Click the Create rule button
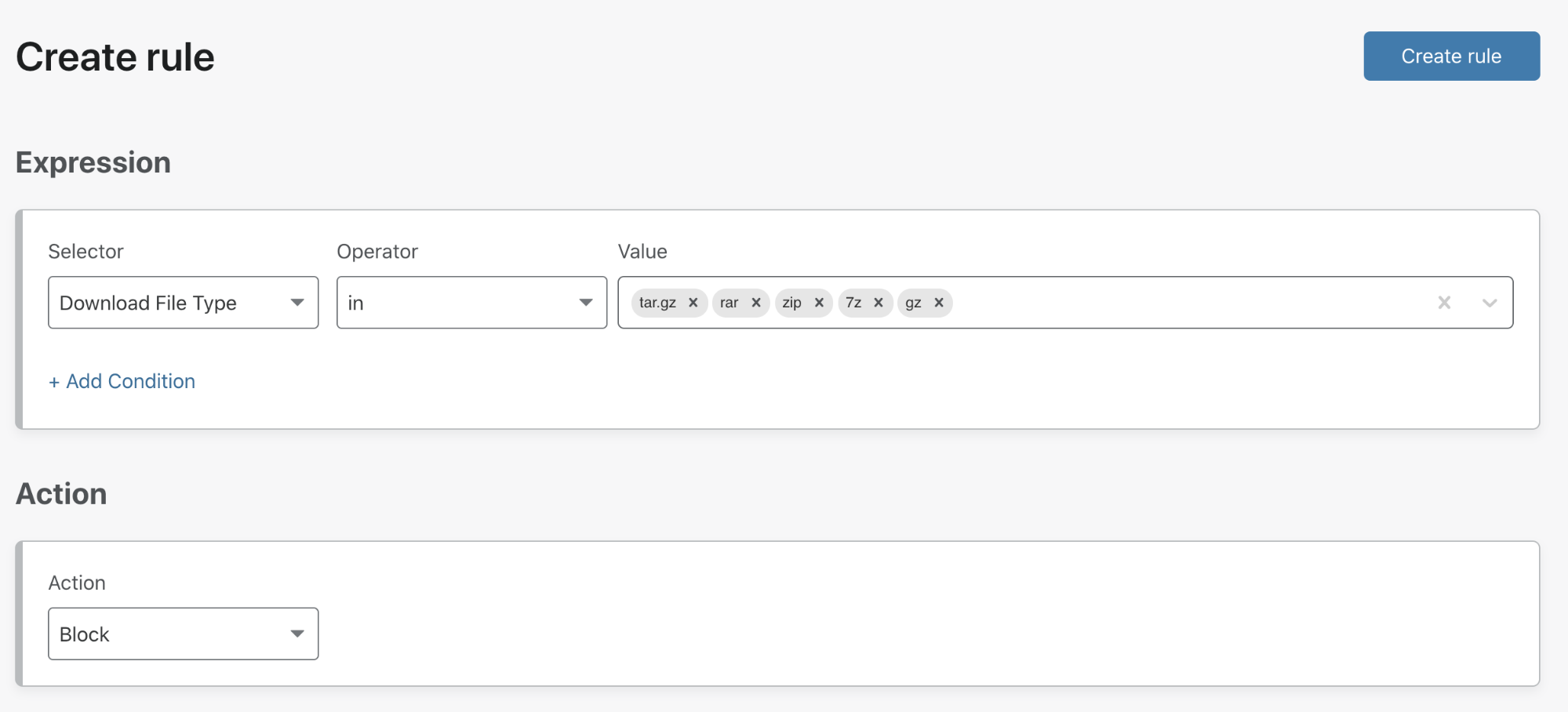 pyautogui.click(x=1451, y=56)
